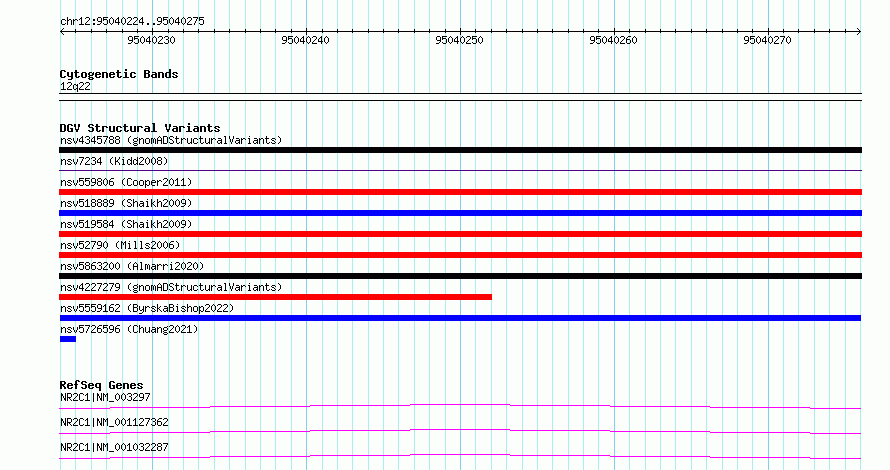
Task: Click ruler position 95040250
Action: tap(459, 40)
